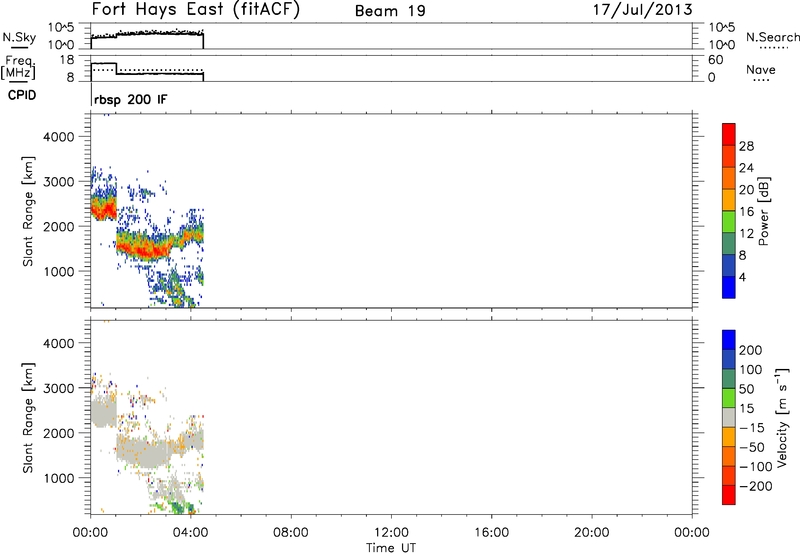
Task: Click the '3000' tick on the velocity panel
Action: 59,388
